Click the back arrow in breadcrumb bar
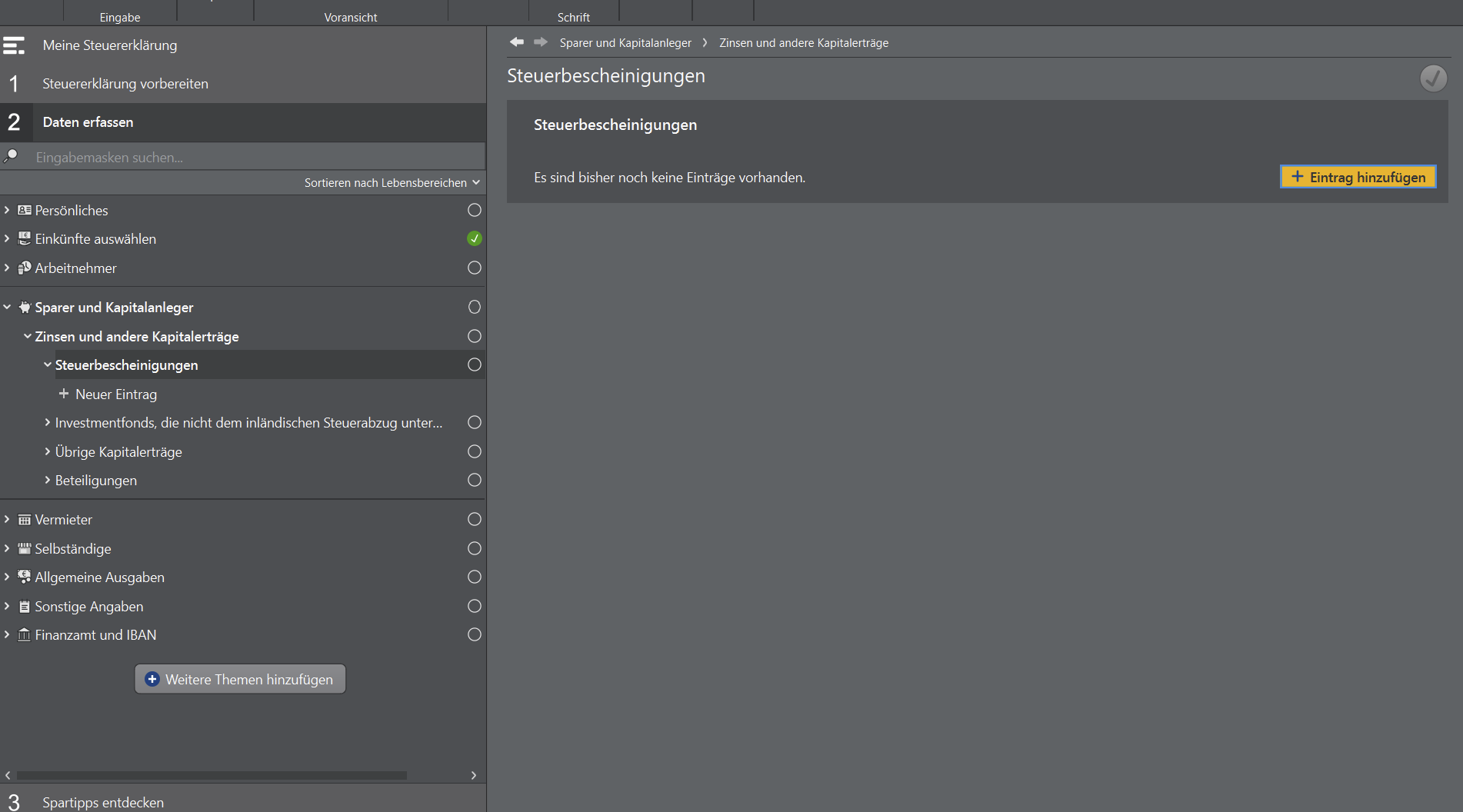 coord(516,42)
